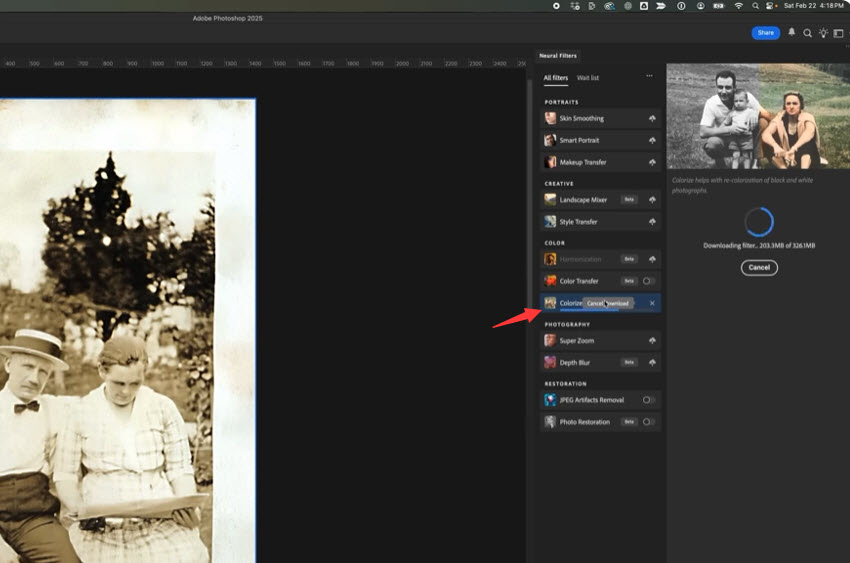Viewport: 850px width, 563px height.
Task: Click the Cancel Download tooltip label on Colorize
Action: (608, 303)
